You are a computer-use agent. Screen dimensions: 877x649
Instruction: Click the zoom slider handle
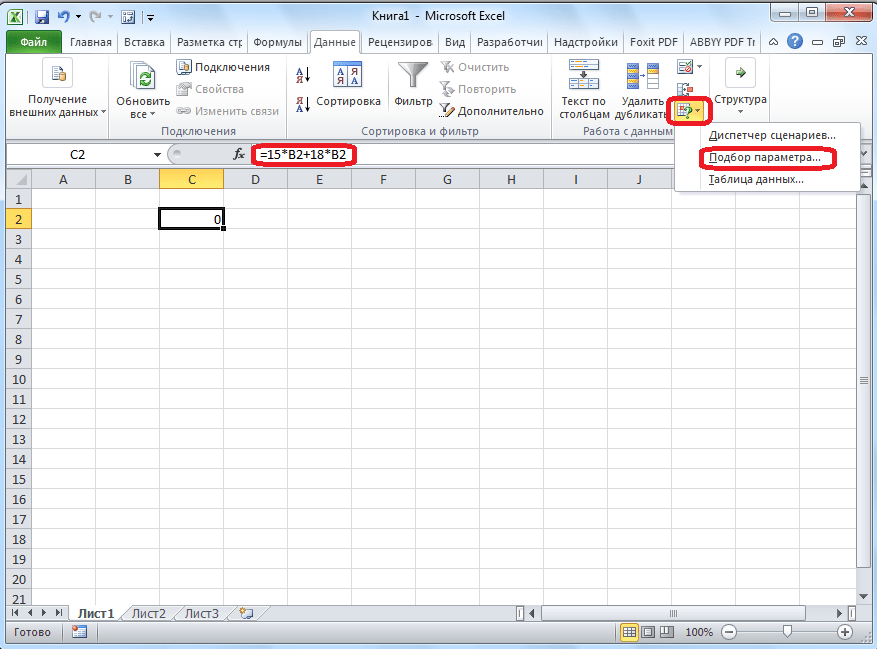pos(788,632)
